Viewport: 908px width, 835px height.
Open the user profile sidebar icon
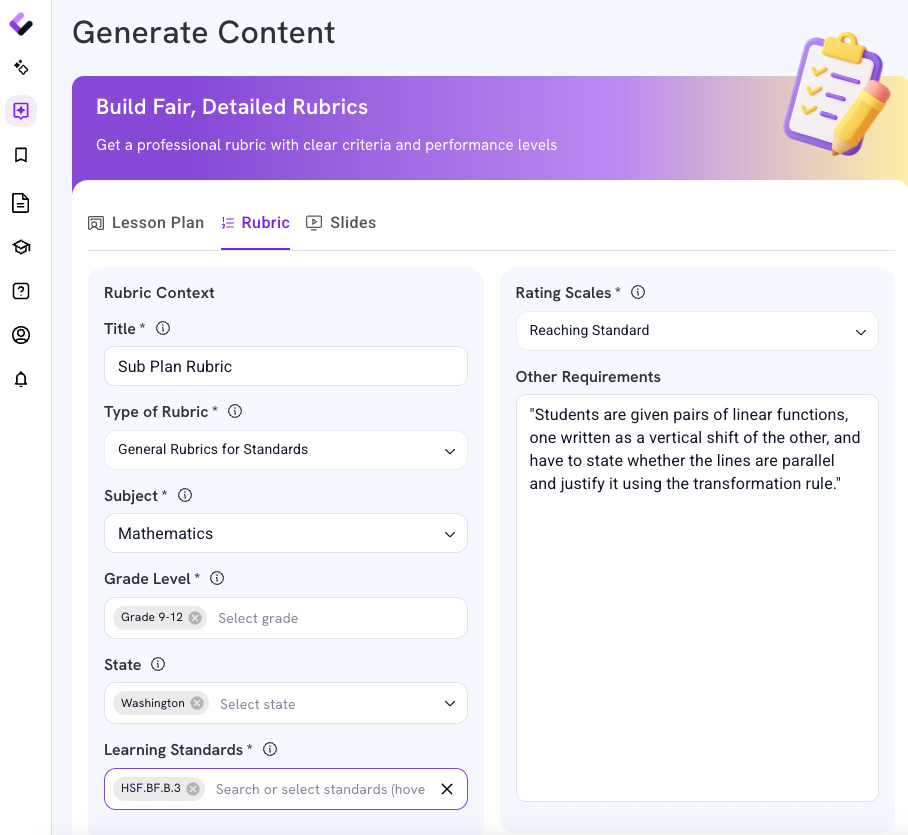click(21, 335)
